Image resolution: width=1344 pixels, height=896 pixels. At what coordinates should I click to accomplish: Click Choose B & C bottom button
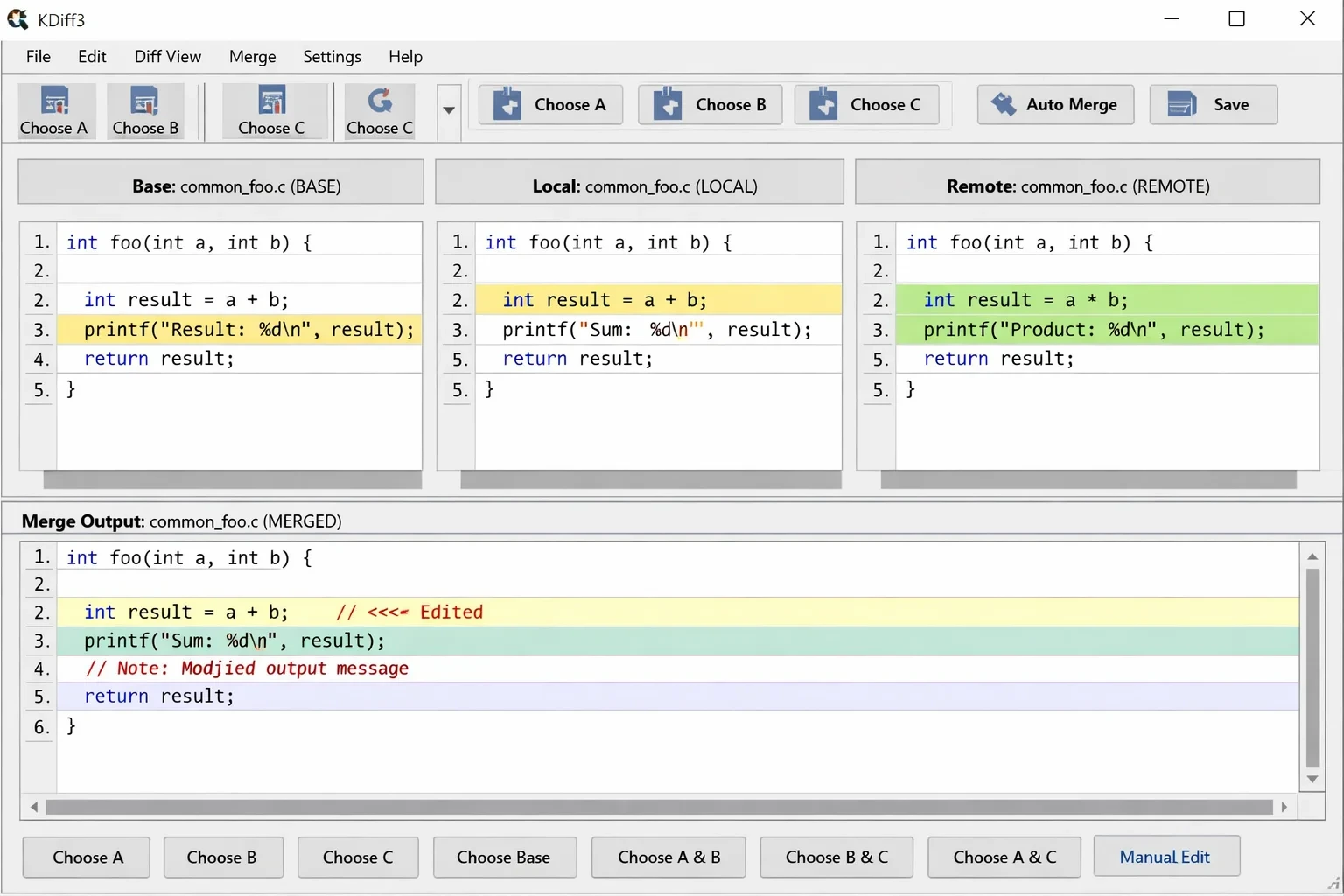(836, 857)
